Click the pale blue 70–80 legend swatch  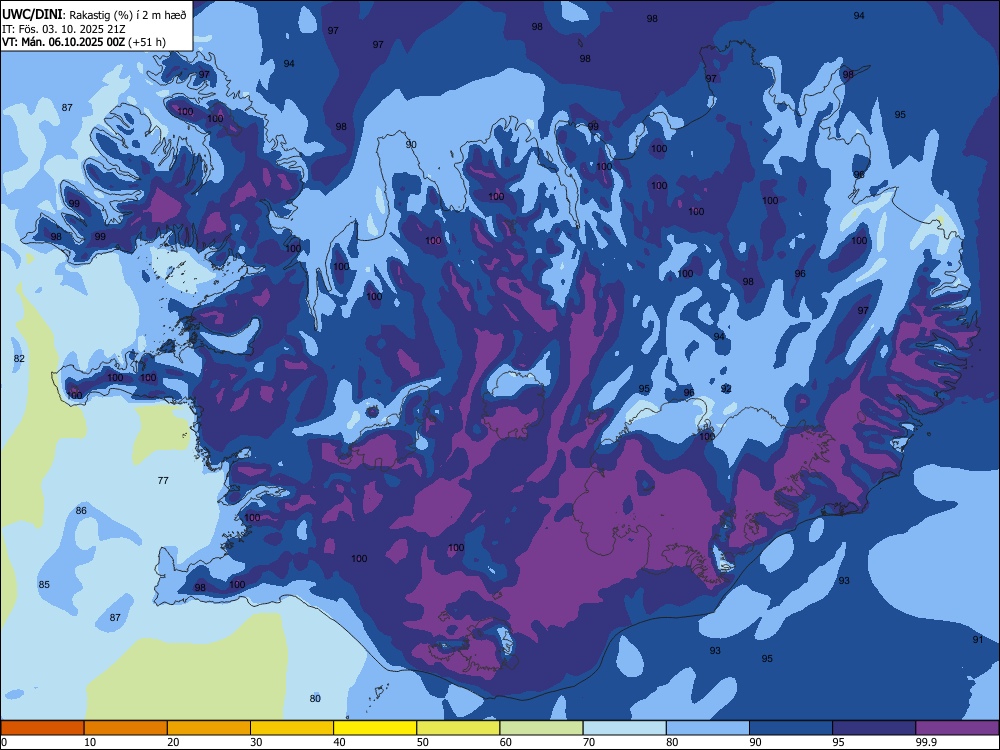(x=624, y=728)
